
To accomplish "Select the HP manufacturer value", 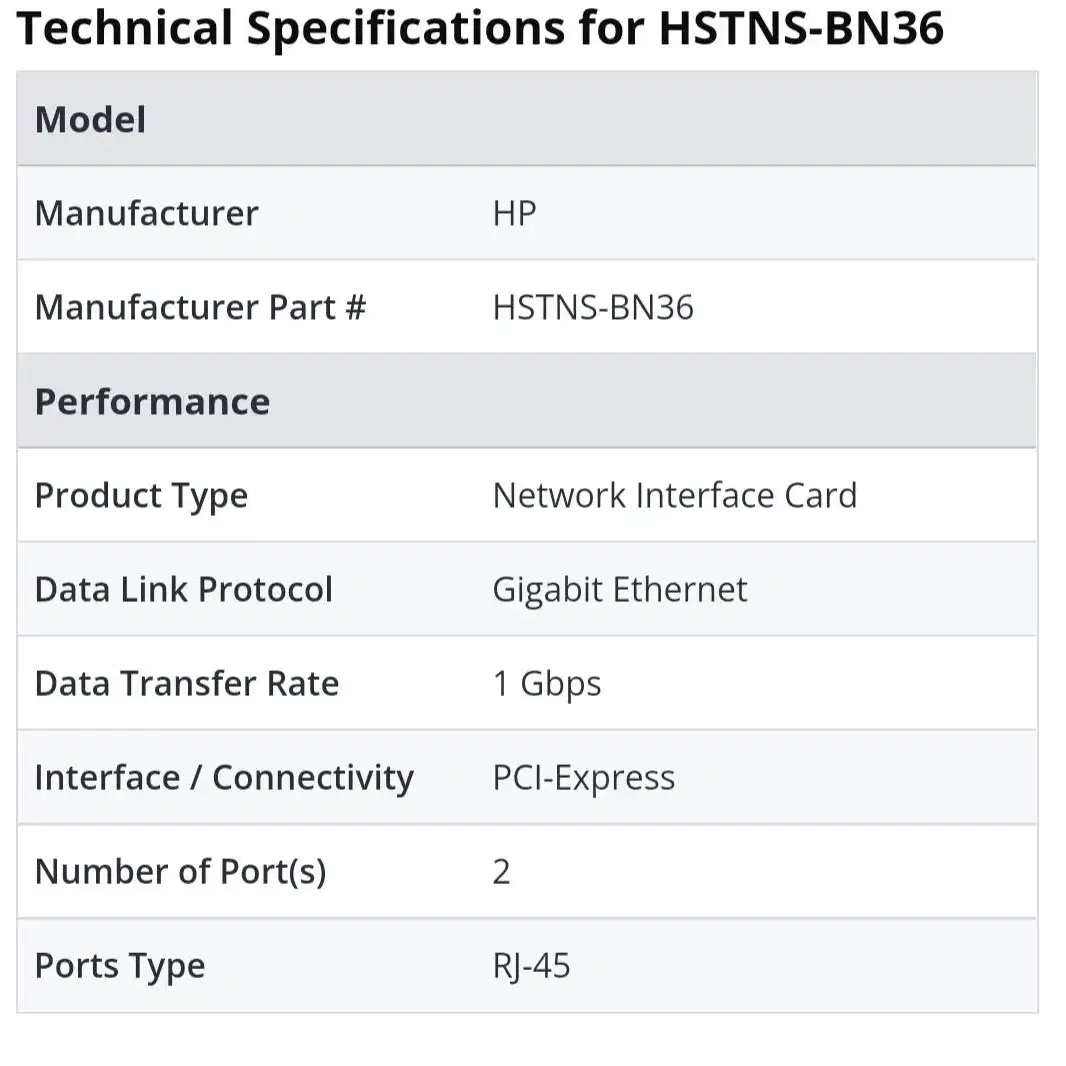I will click(515, 213).
